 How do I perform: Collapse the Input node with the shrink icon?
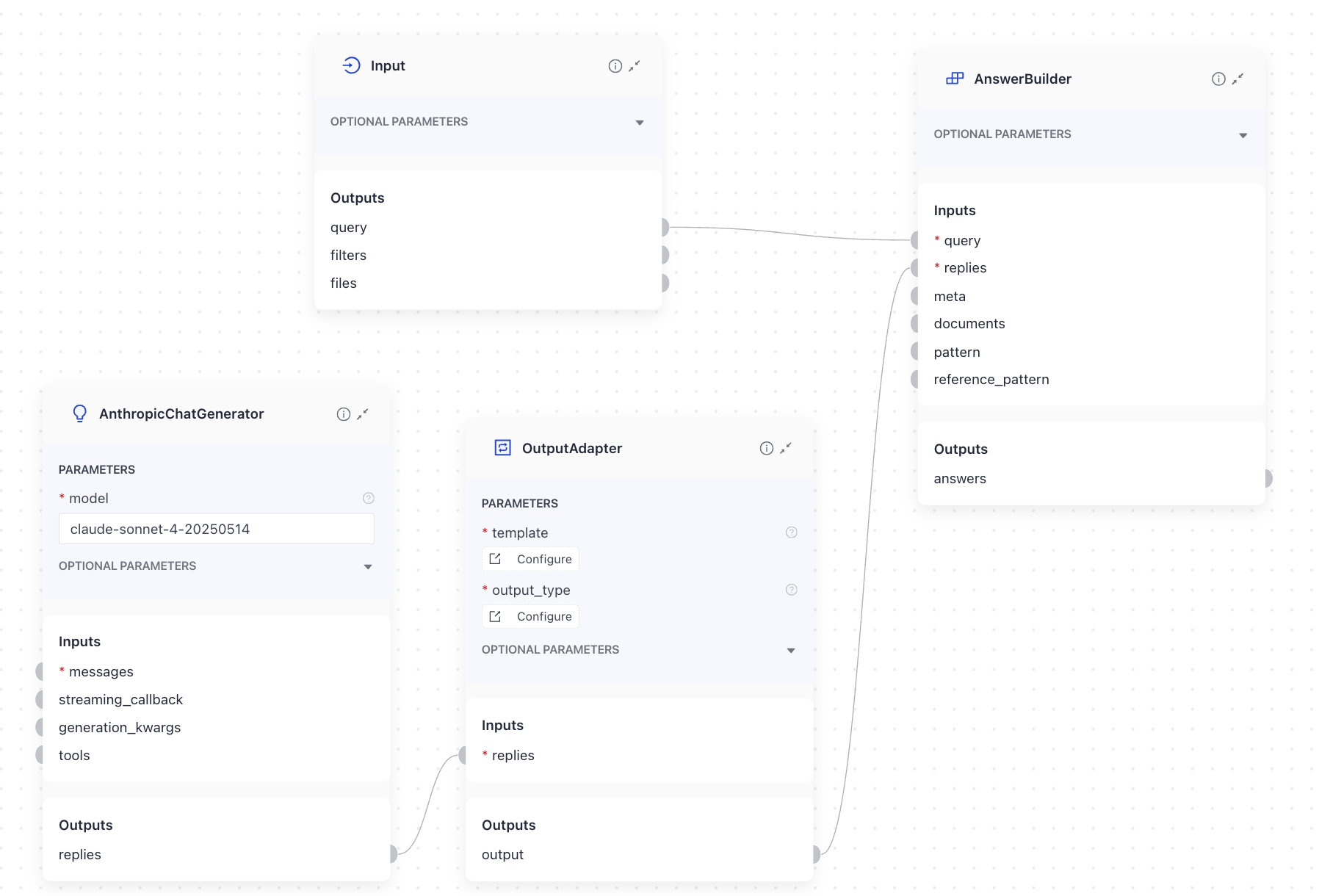635,66
